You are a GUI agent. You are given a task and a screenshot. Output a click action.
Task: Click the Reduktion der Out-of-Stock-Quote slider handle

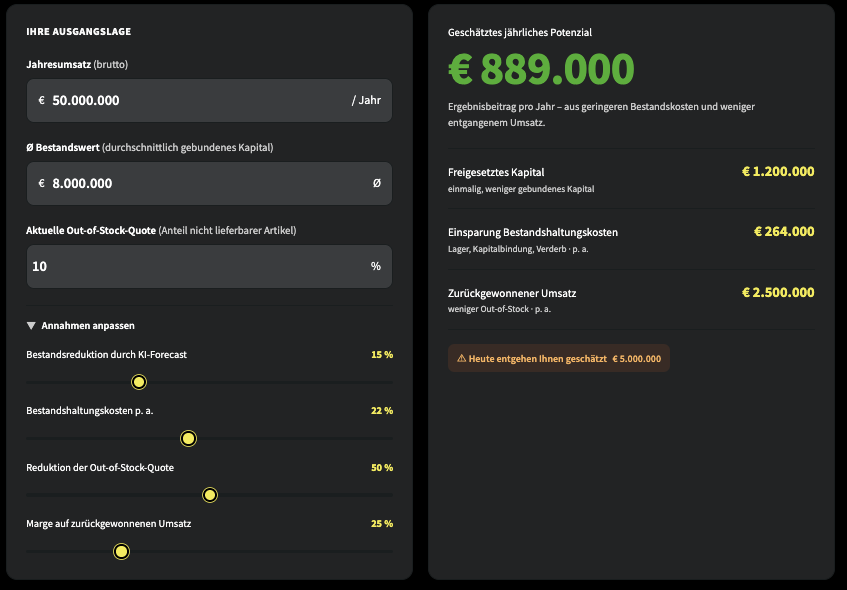click(210, 495)
